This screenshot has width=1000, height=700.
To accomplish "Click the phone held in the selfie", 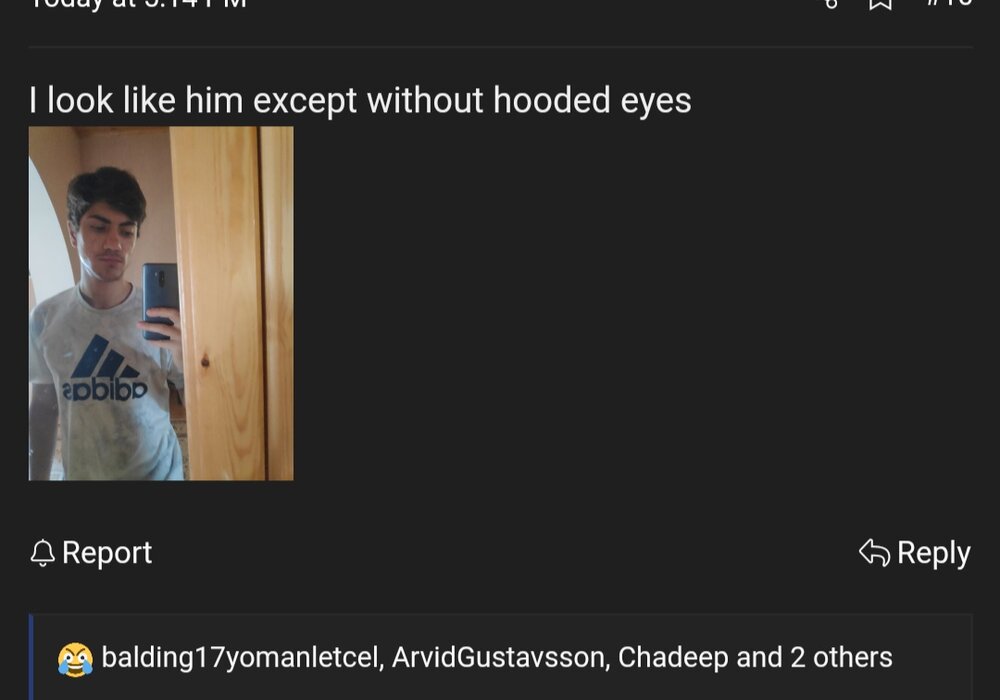I will coord(159,300).
